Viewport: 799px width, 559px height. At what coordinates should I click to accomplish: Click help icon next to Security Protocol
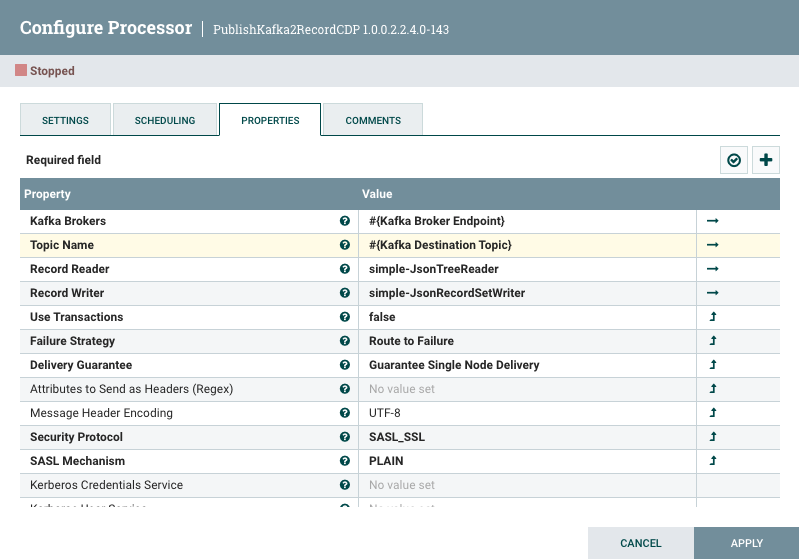tap(345, 437)
